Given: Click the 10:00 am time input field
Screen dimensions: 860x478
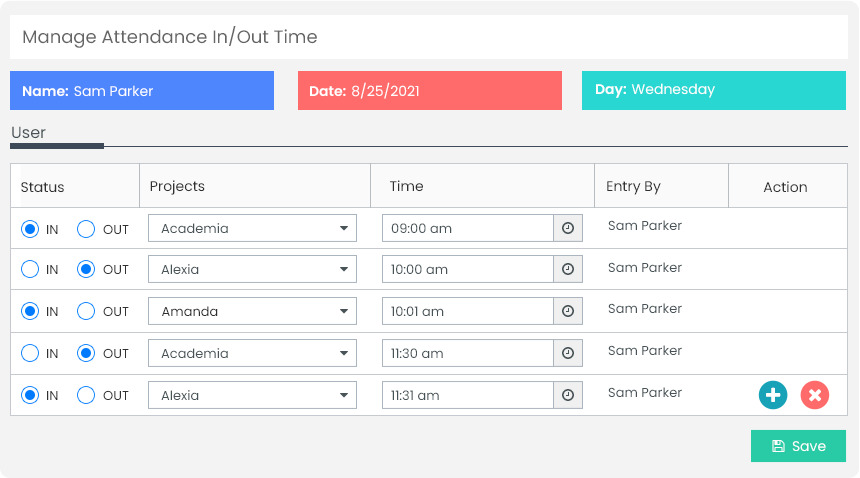Looking at the screenshot, I should (468, 270).
